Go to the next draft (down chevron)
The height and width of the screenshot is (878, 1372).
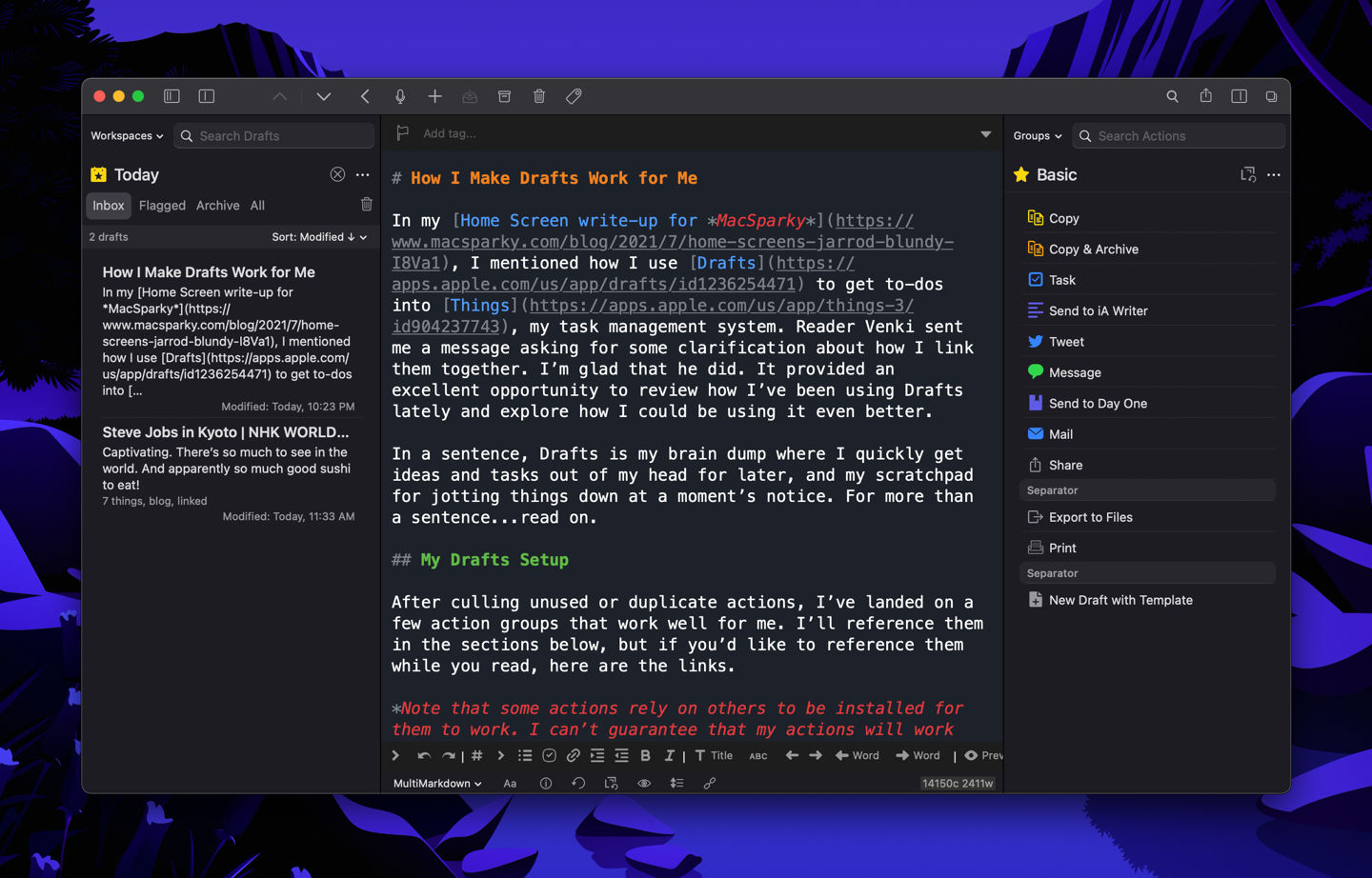click(324, 96)
